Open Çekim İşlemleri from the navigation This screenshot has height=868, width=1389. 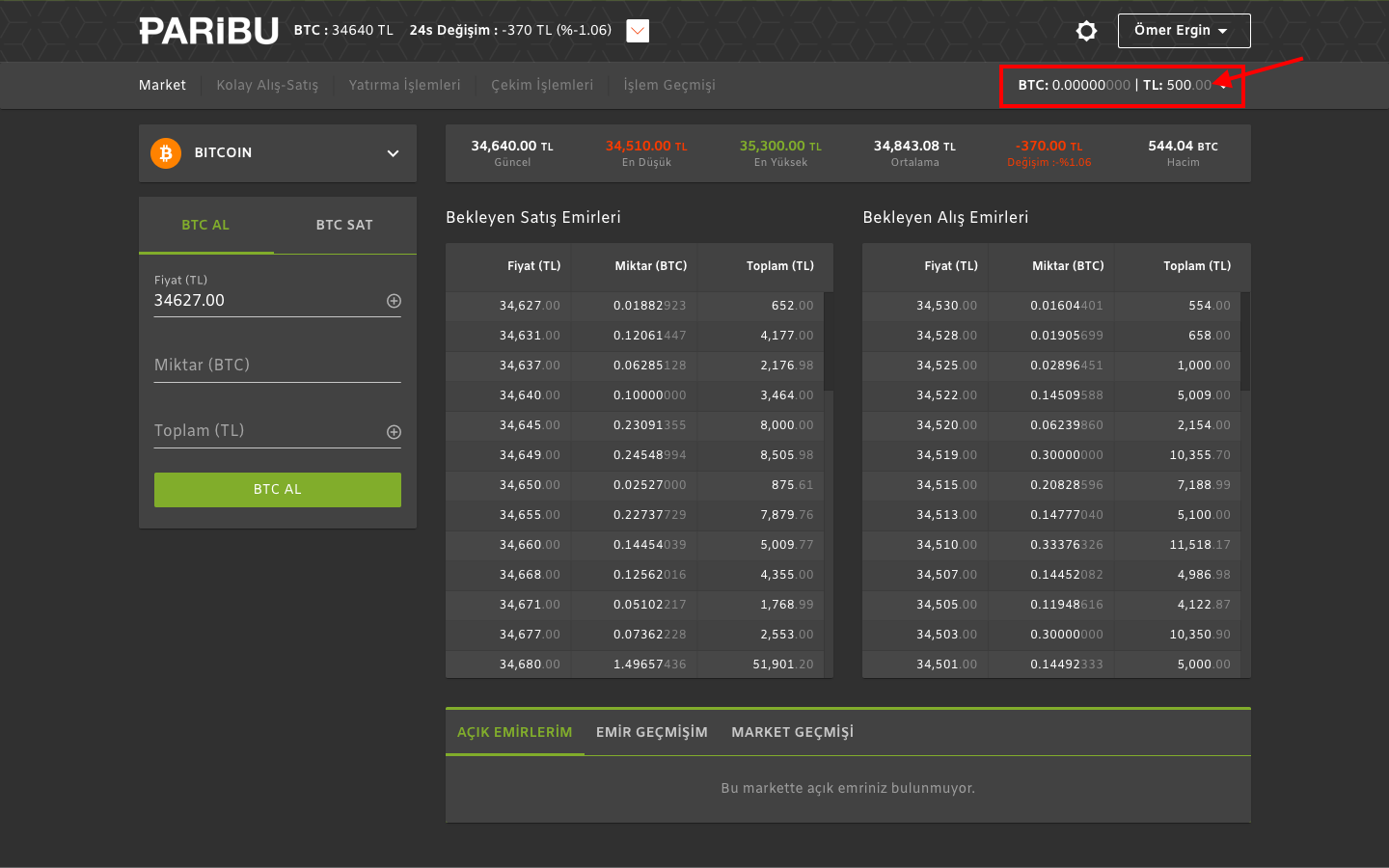[541, 85]
